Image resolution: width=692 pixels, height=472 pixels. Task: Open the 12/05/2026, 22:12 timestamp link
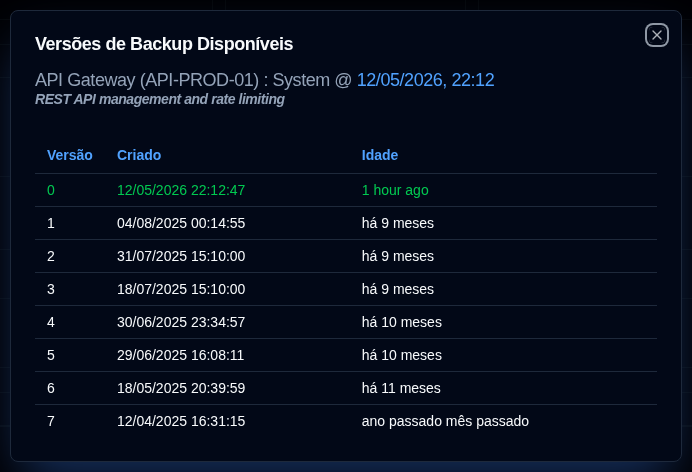tap(425, 80)
